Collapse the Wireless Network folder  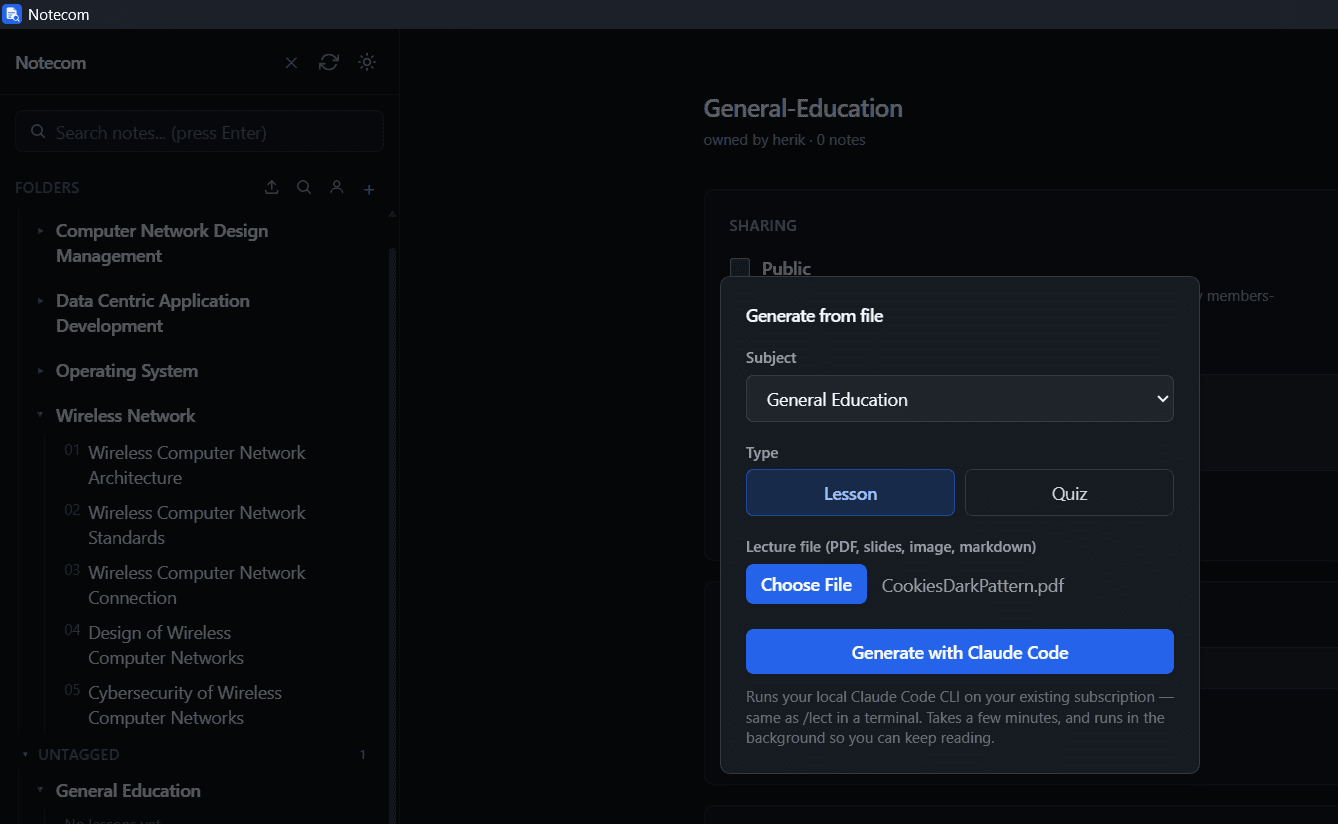point(41,415)
